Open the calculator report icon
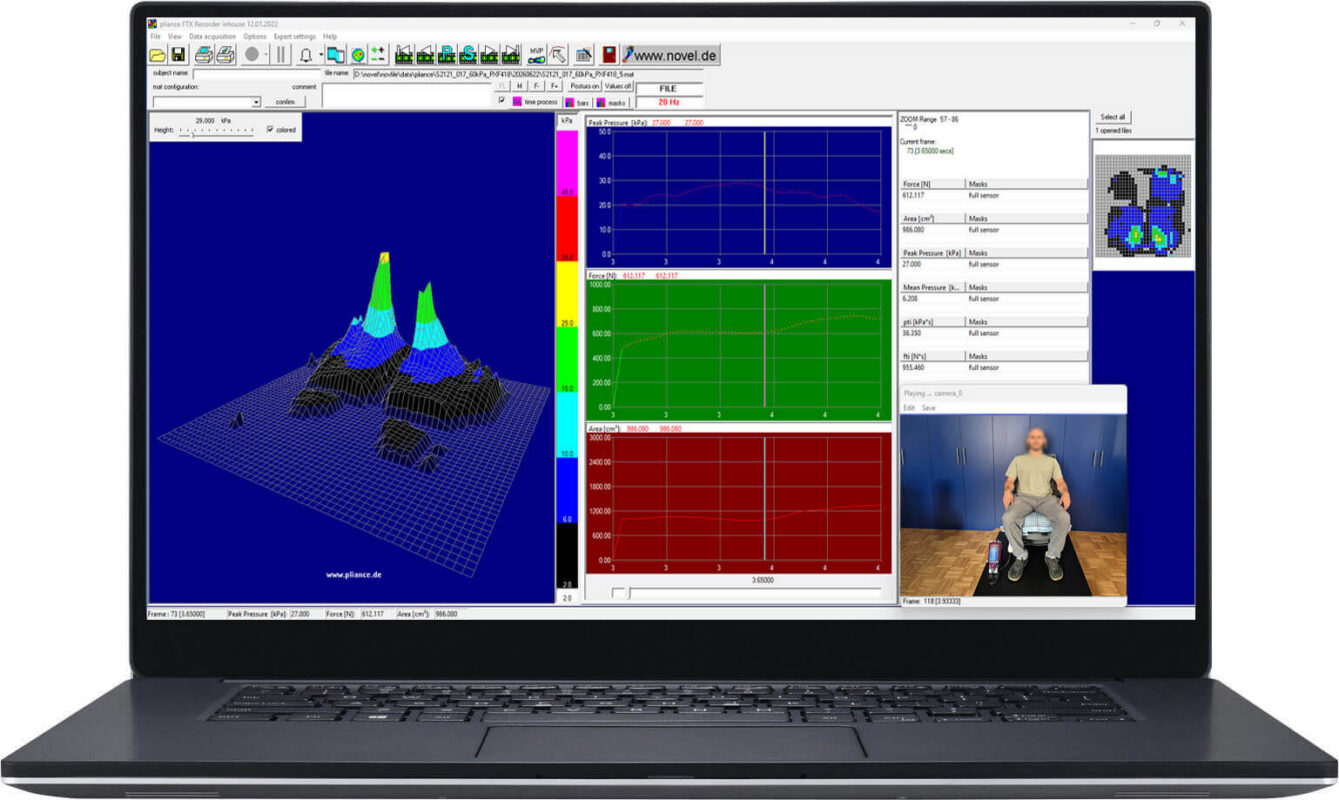 (x=585, y=55)
